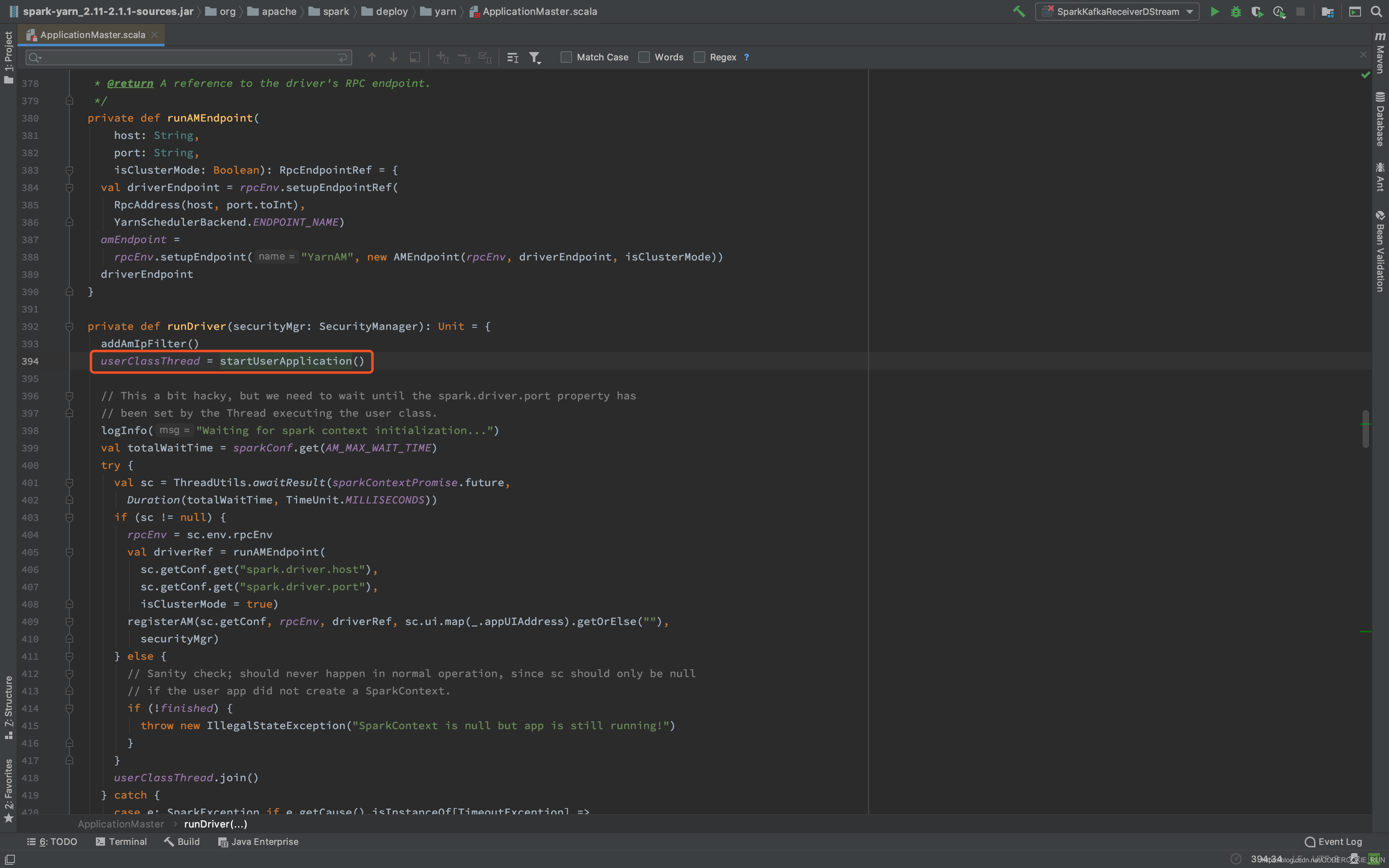Enable Regex search option
Viewport: 1389px width, 868px height.
tap(700, 57)
